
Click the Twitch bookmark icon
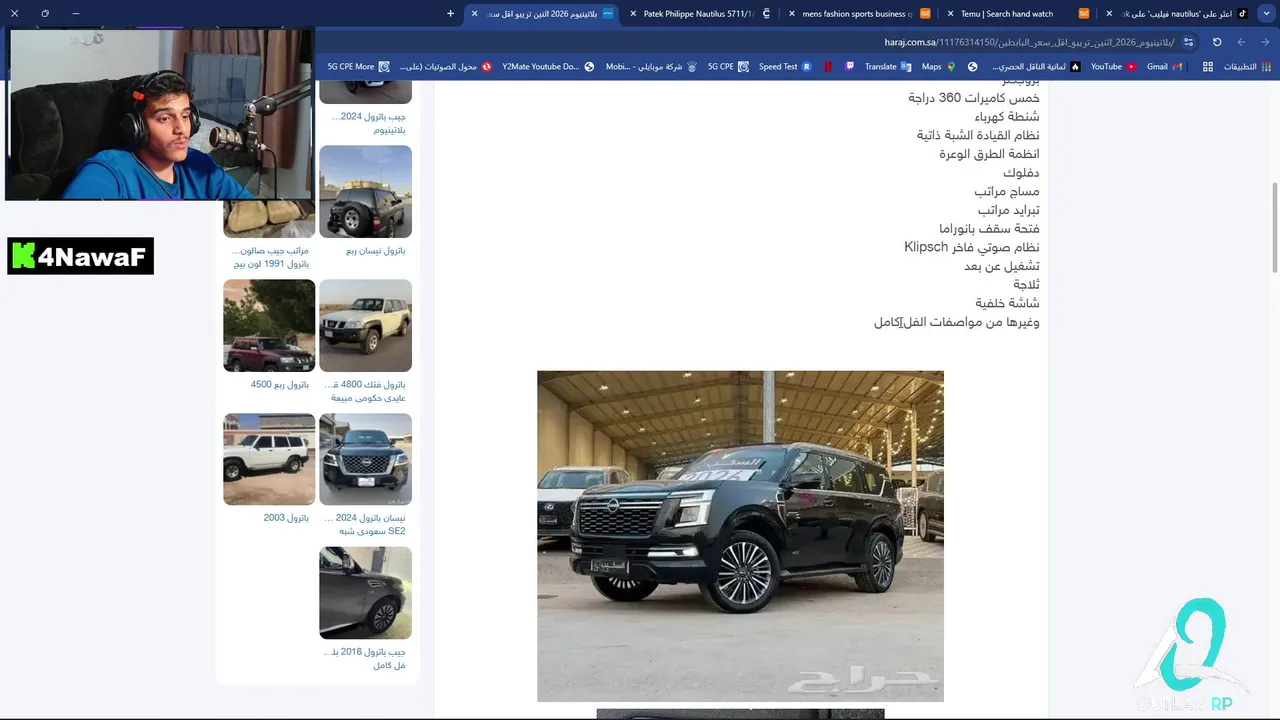(850, 67)
